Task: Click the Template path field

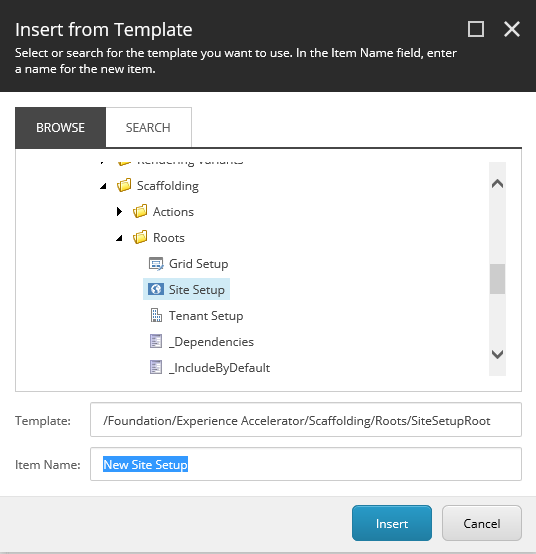Action: click(x=306, y=420)
